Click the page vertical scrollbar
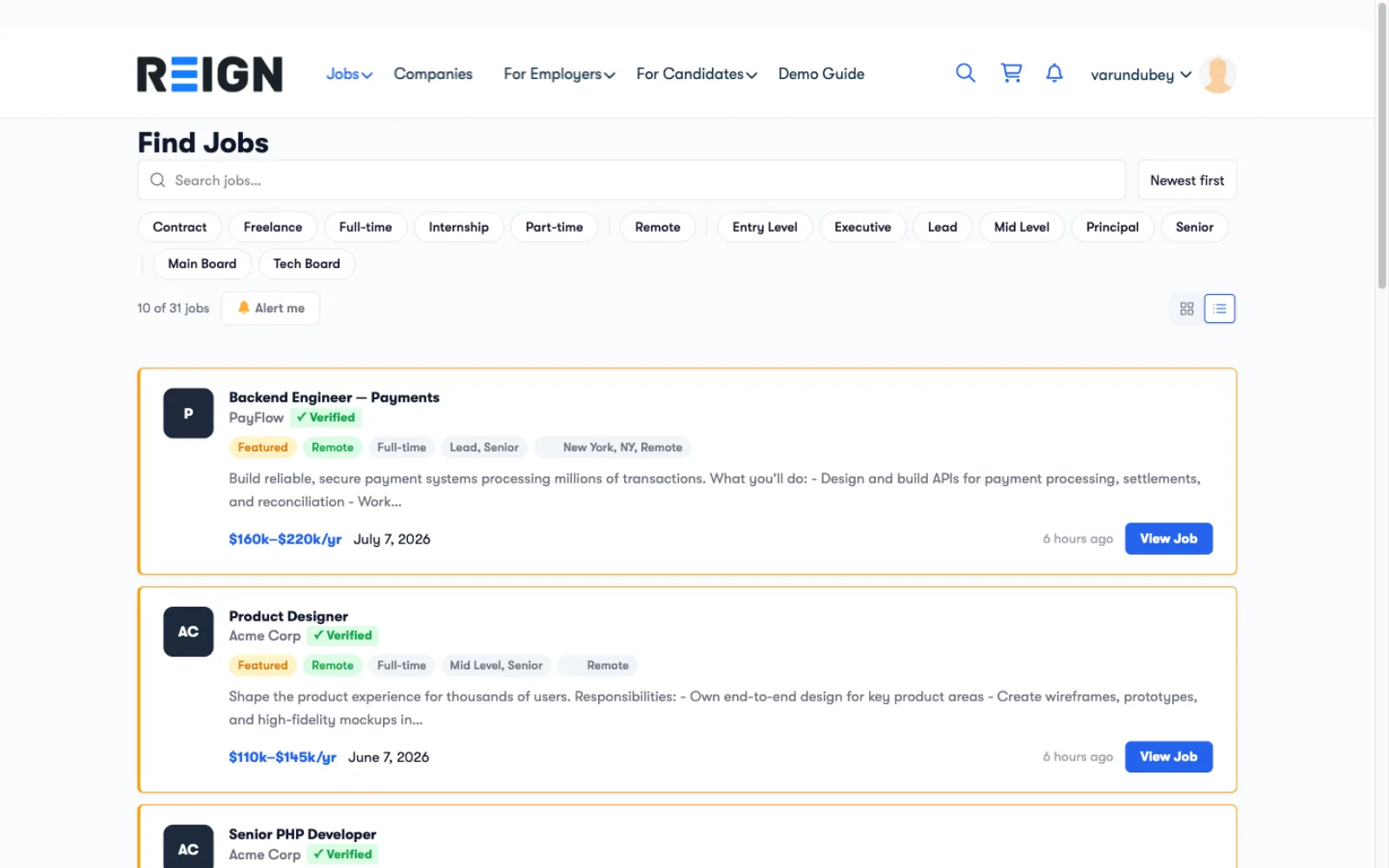 [1382, 146]
